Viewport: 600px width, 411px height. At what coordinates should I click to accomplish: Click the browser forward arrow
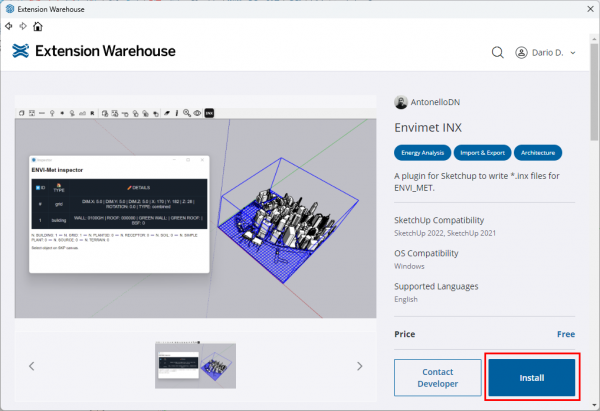22,26
